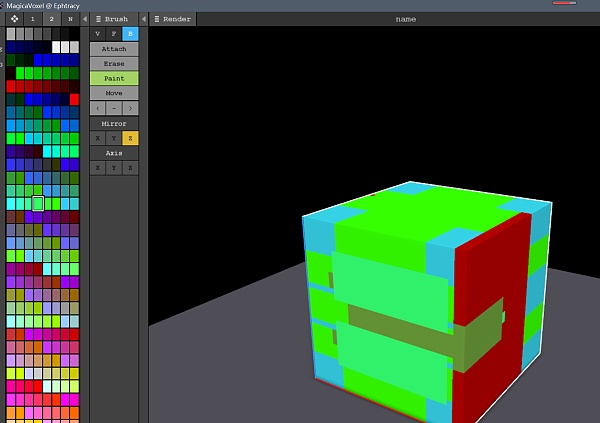Click the next '>' brush arrow
This screenshot has width=600, height=423.
coord(131,108)
